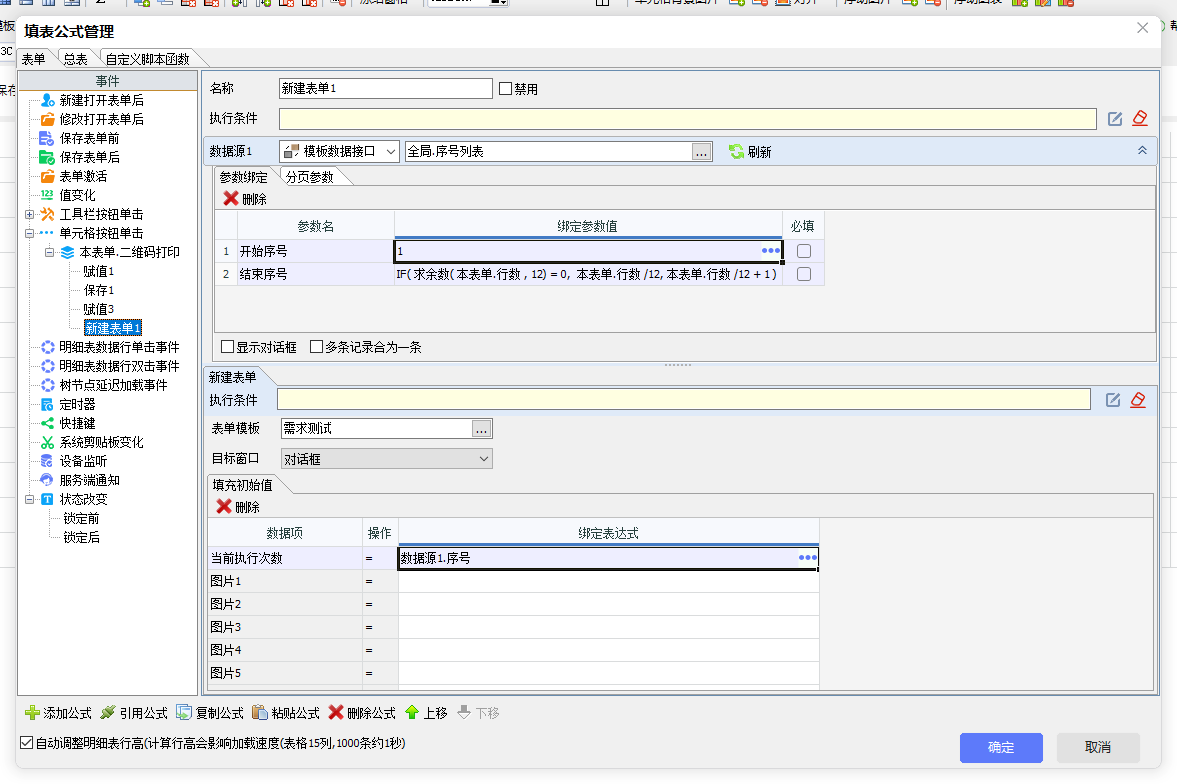Collapse the 单元格按钮单击 tree node
The image size is (1177, 784).
tap(29, 234)
